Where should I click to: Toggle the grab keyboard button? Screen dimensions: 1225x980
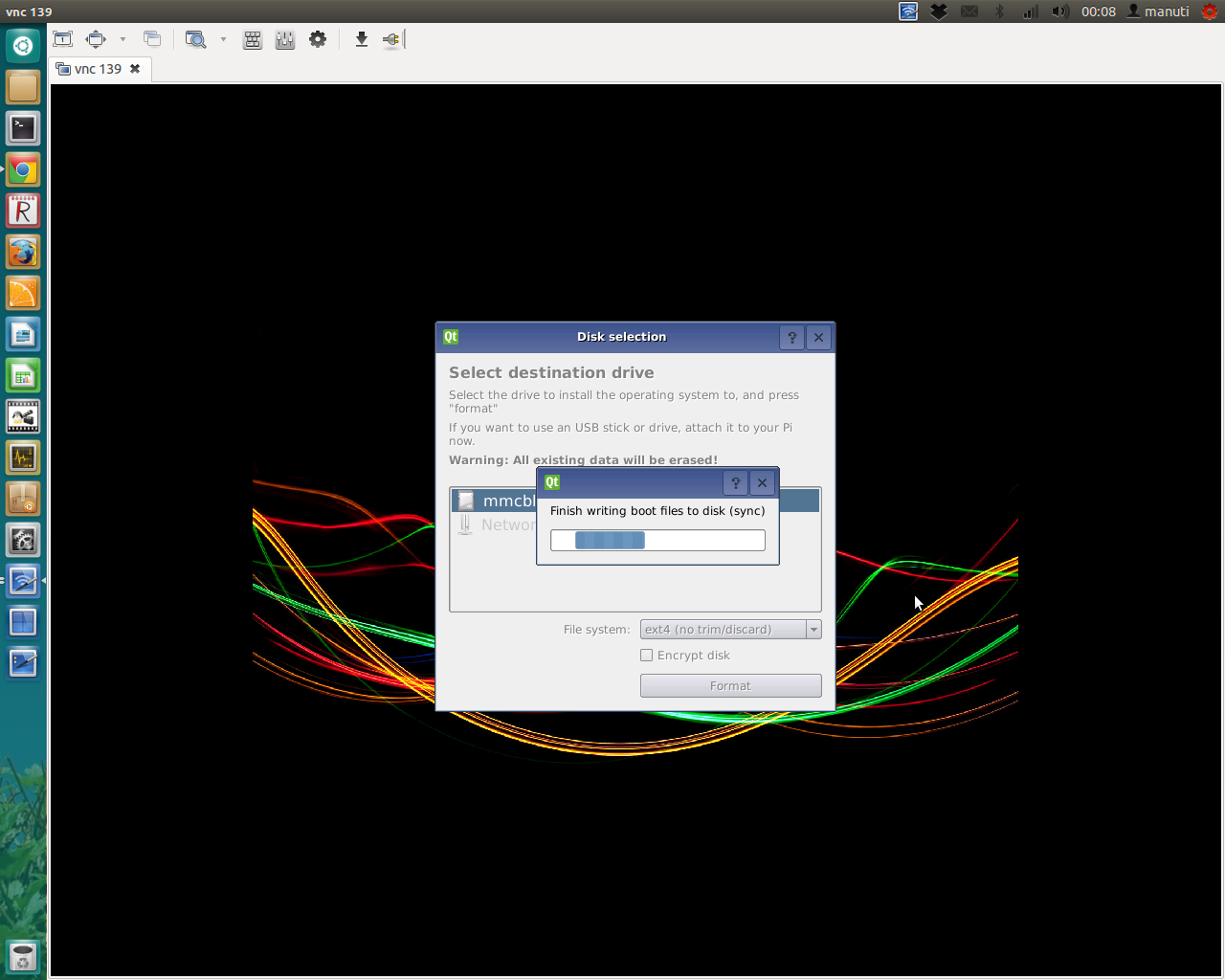coord(253,39)
